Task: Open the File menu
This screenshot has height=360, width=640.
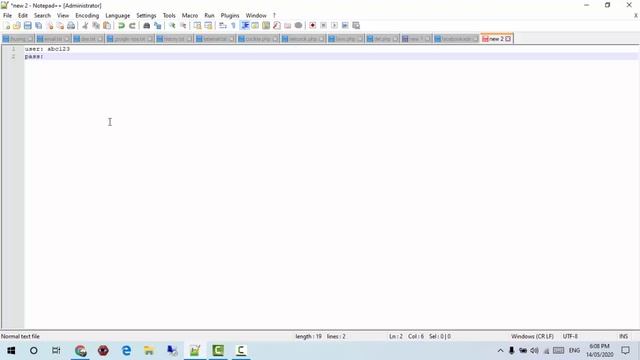Action: 7,16
